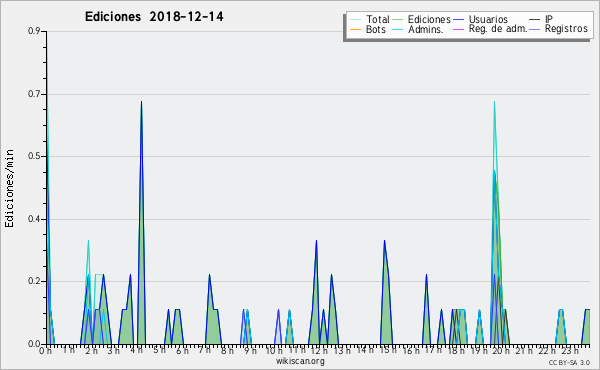Click the '19 h' hour label
Image resolution: width=600 pixels, height=370 pixels.
click(x=479, y=351)
